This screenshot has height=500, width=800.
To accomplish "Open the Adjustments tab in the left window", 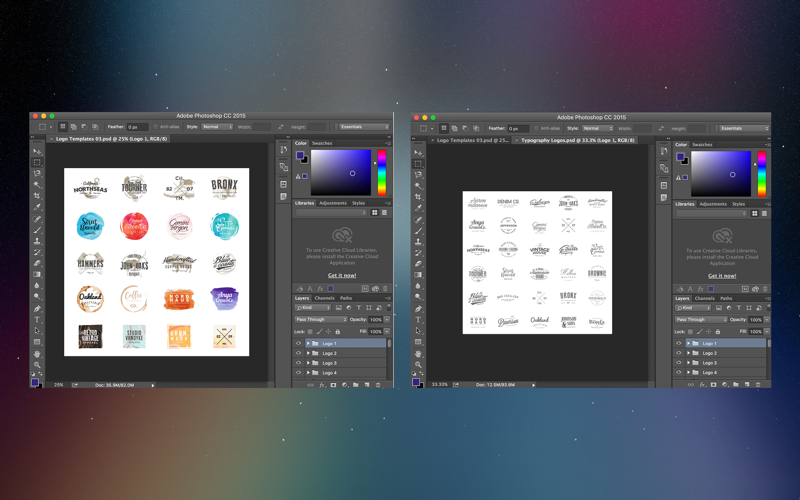I will (x=333, y=203).
